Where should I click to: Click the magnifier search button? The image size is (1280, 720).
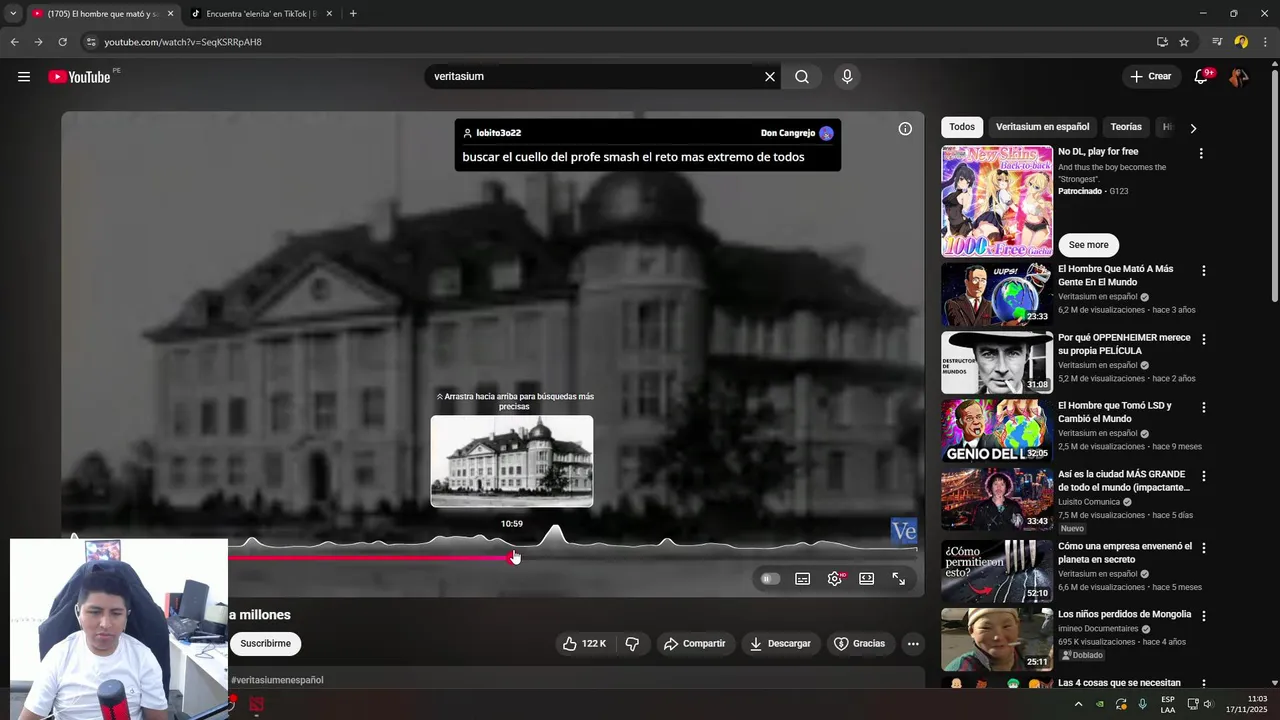pos(802,77)
